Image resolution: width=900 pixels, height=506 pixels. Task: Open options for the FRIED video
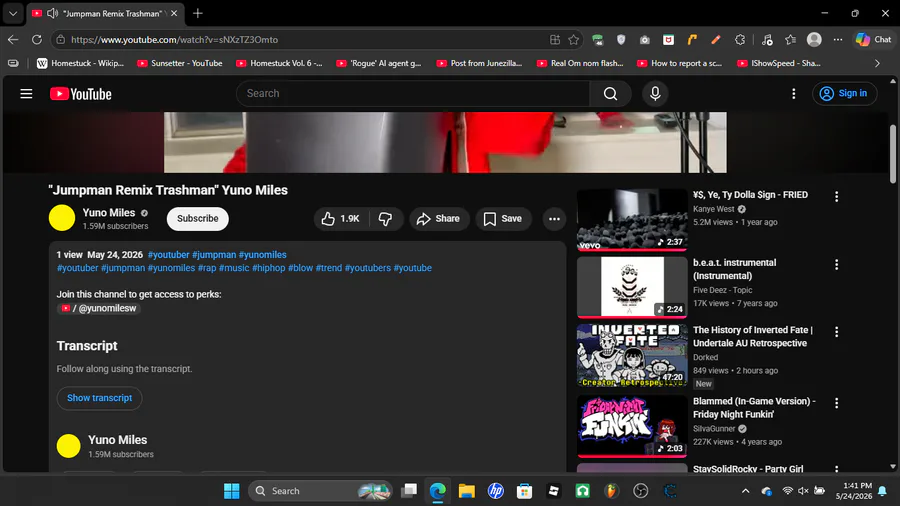coord(836,197)
